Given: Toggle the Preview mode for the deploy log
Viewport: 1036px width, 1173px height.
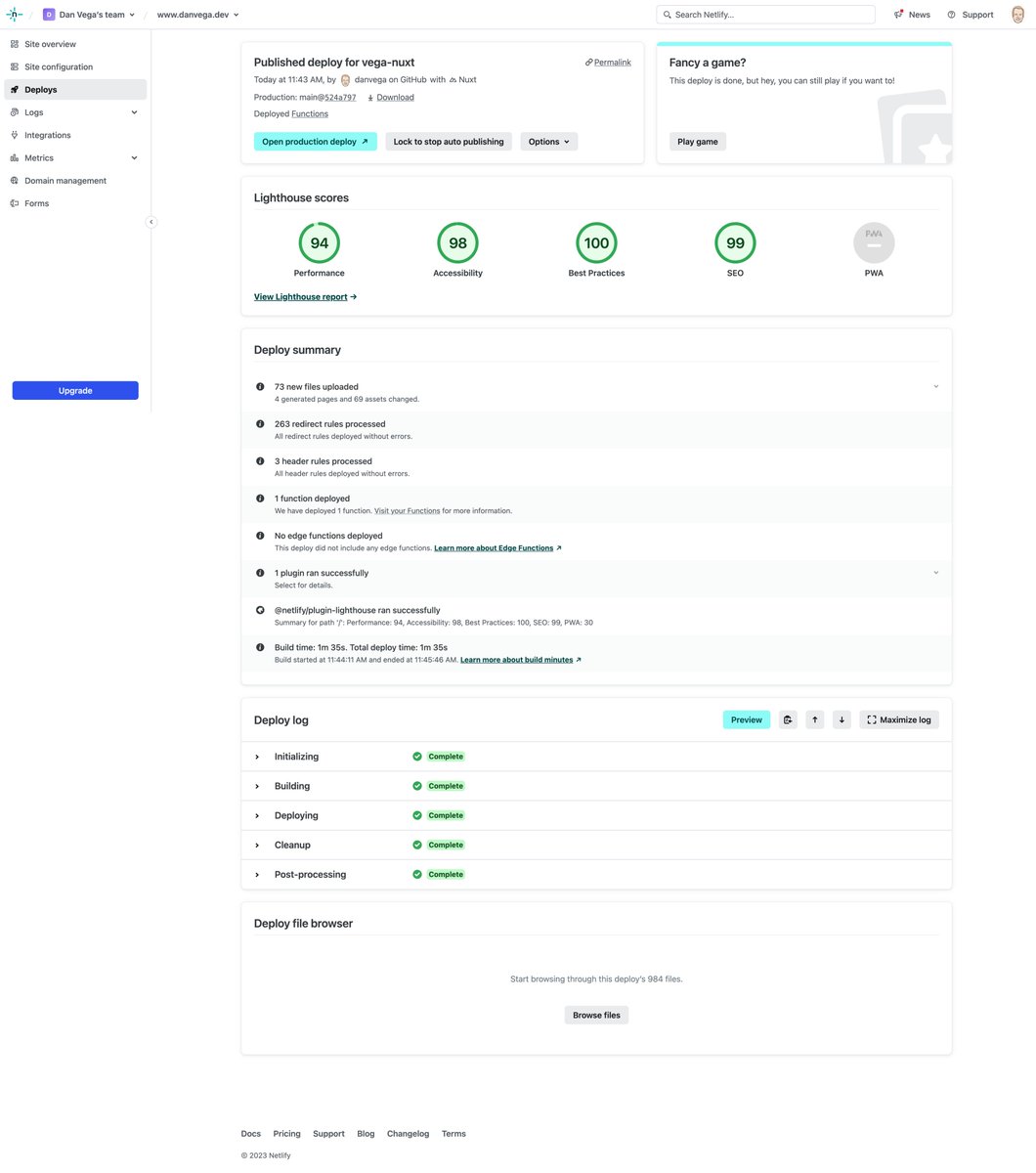Looking at the screenshot, I should pyautogui.click(x=746, y=719).
